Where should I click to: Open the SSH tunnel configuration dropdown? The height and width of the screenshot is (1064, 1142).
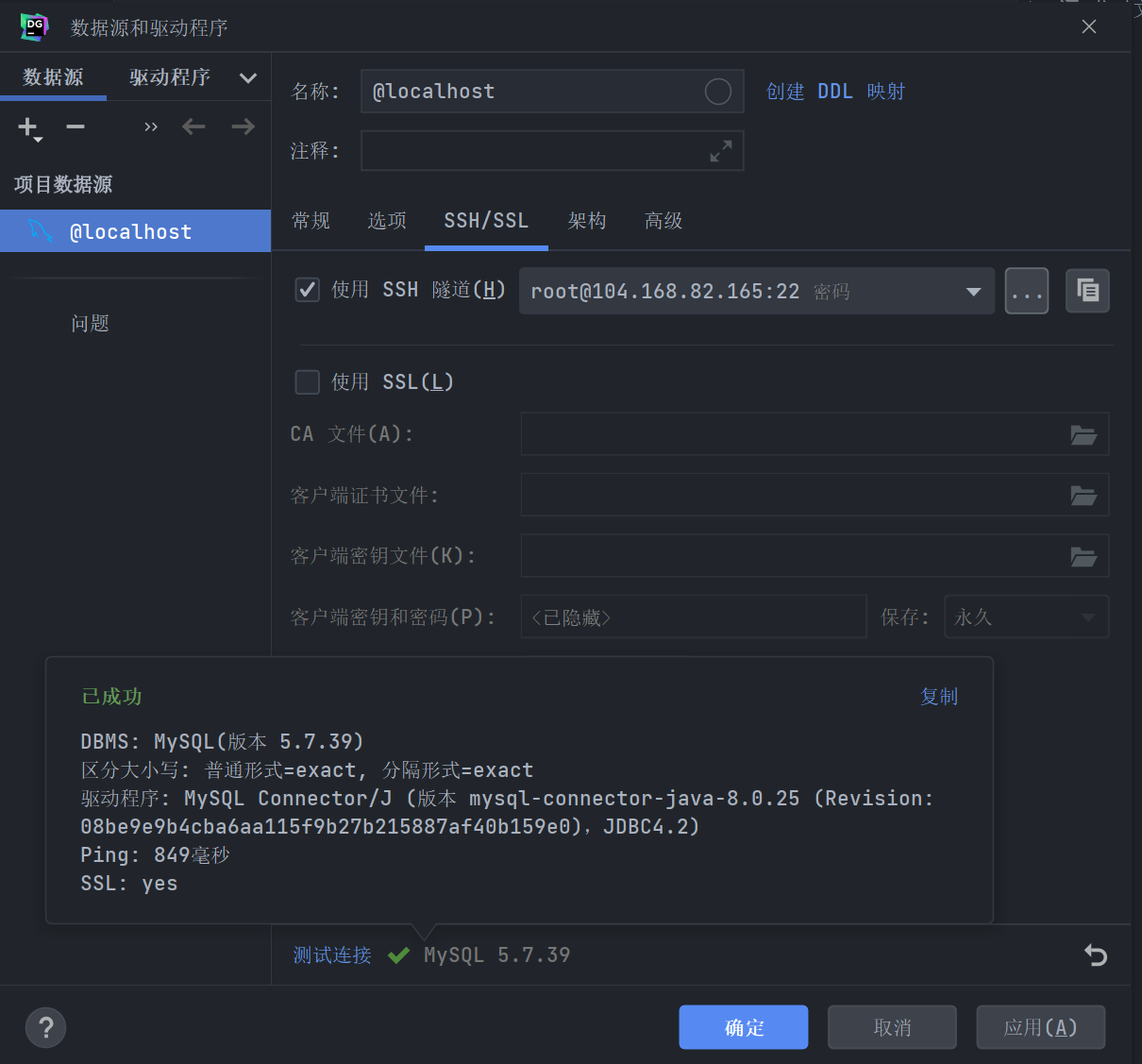coord(973,291)
